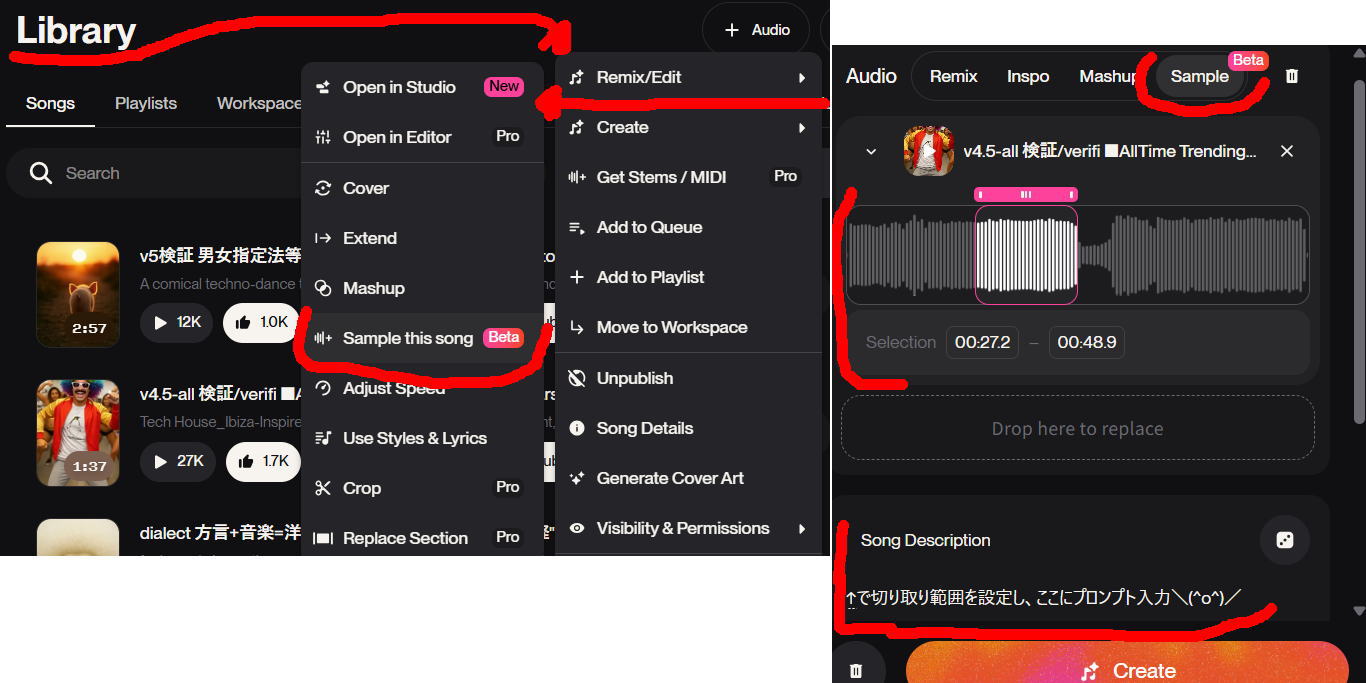This screenshot has width=1366, height=683.
Task: Click the pink selection handle above waveform
Action: [x=1026, y=194]
